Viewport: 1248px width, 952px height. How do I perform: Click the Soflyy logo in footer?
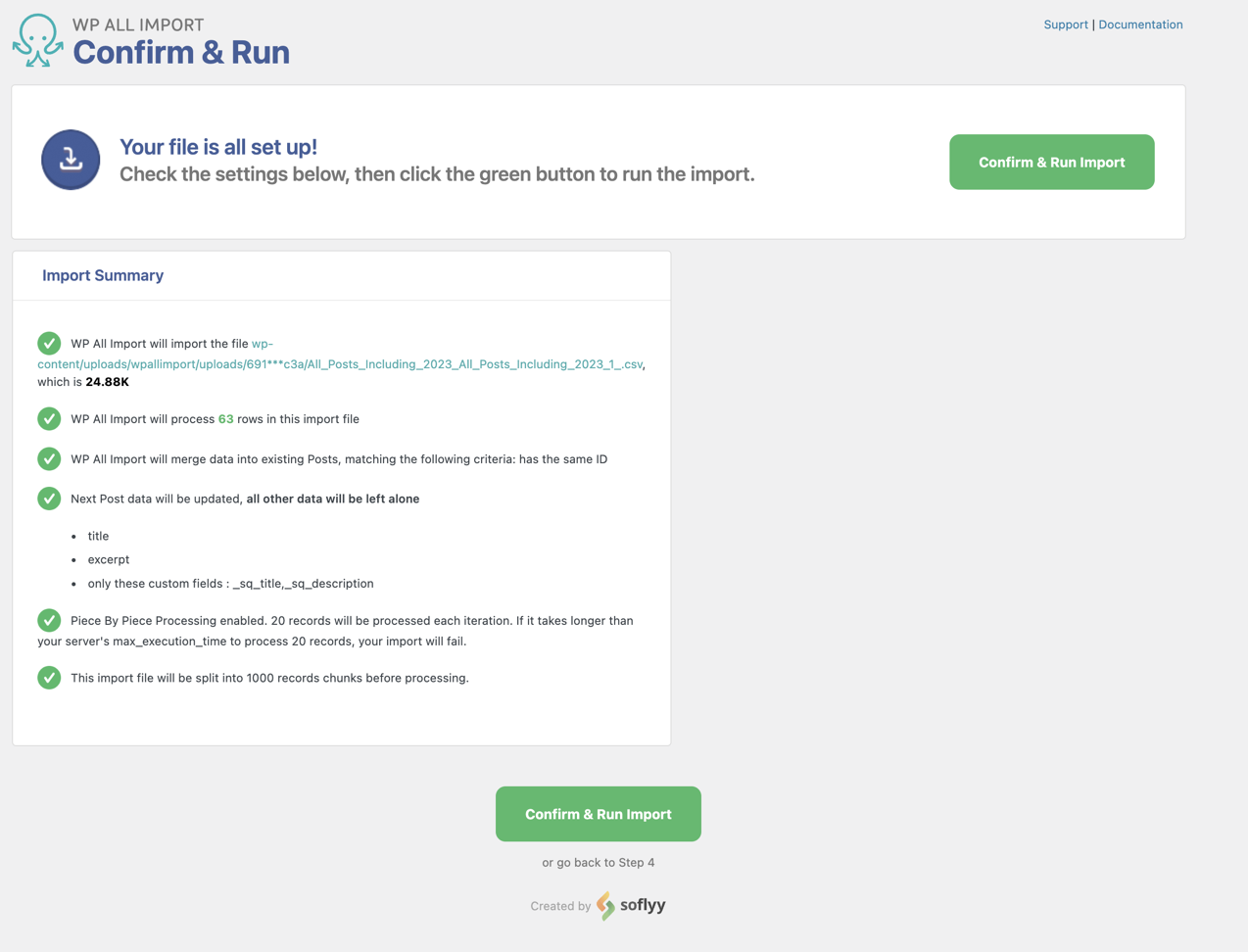tap(631, 906)
